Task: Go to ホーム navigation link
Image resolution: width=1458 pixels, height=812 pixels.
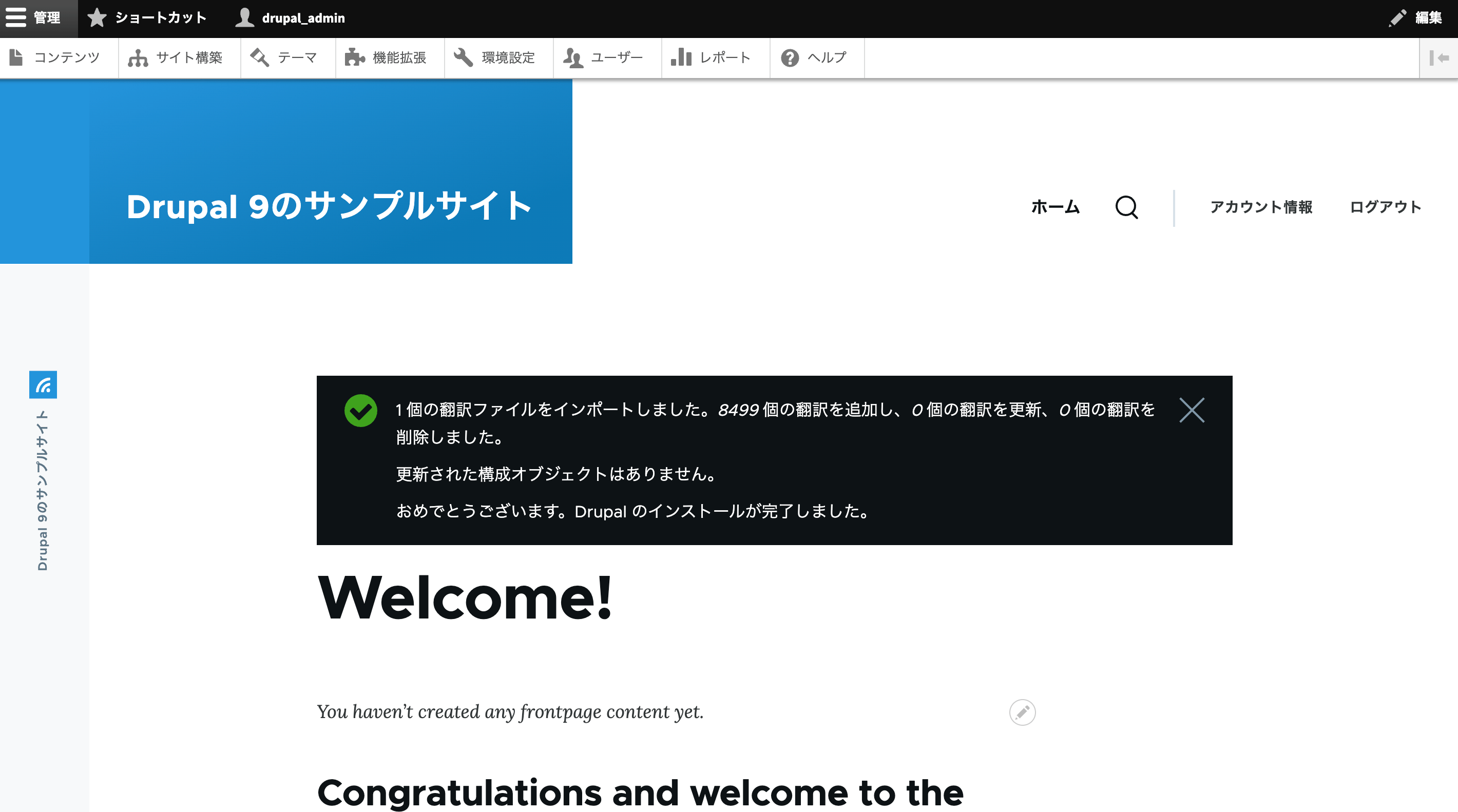Action: [x=1056, y=207]
